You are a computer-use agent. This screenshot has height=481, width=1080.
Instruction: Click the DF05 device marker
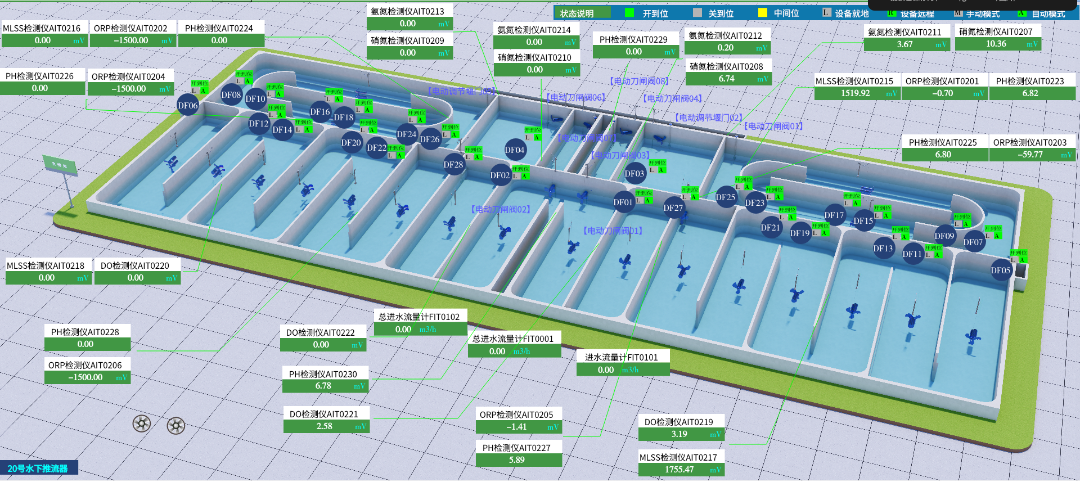coord(1001,269)
